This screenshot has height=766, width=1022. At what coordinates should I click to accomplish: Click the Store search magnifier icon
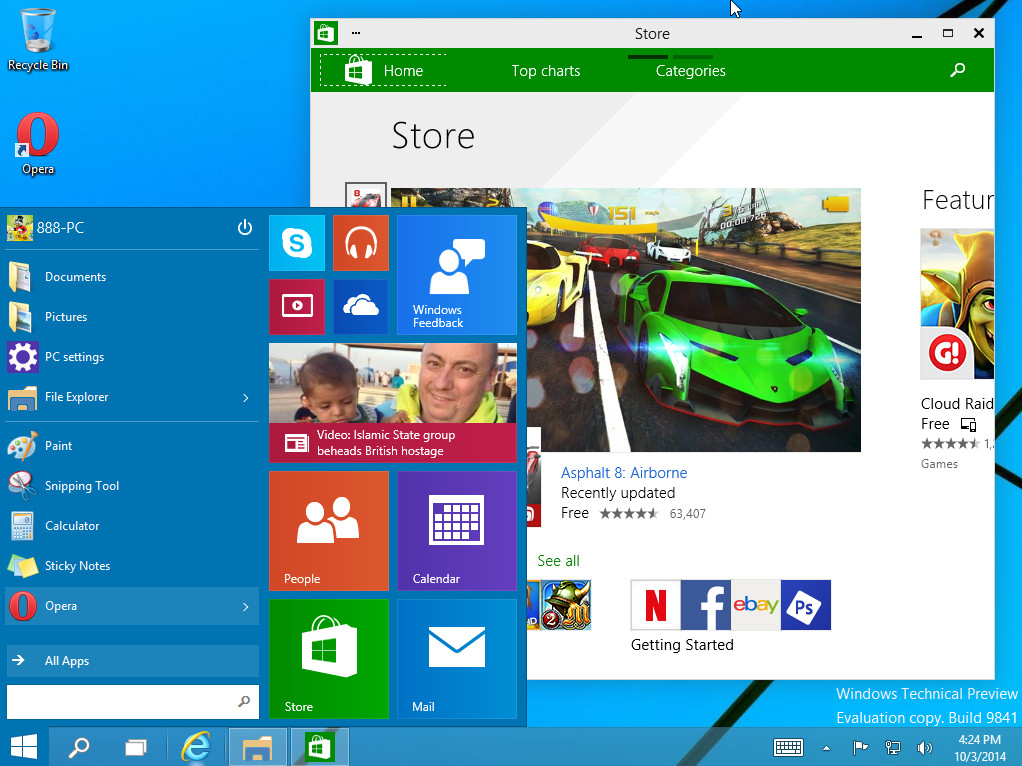tap(957, 70)
